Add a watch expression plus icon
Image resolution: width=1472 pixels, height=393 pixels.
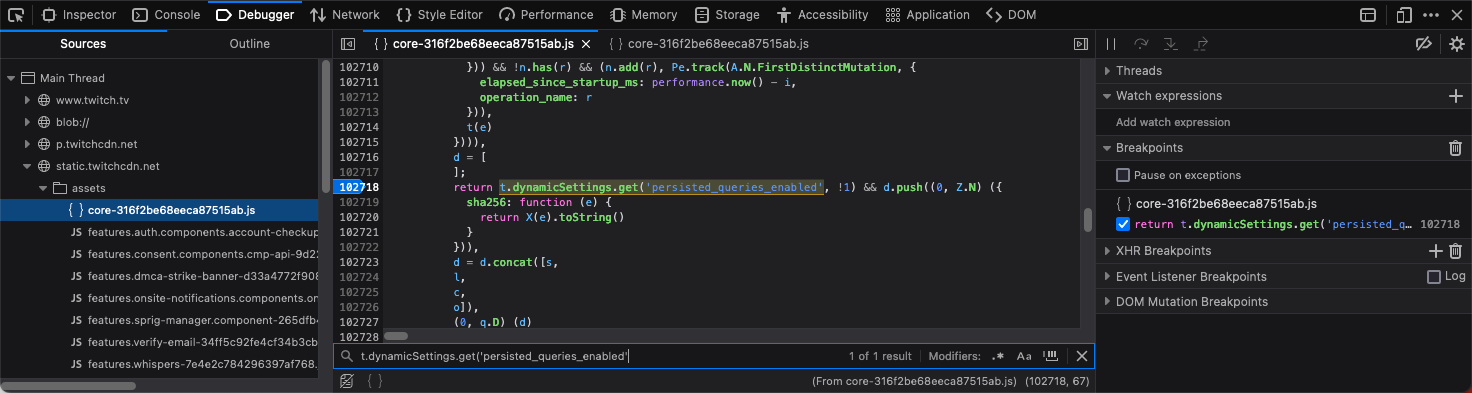pos(1456,96)
